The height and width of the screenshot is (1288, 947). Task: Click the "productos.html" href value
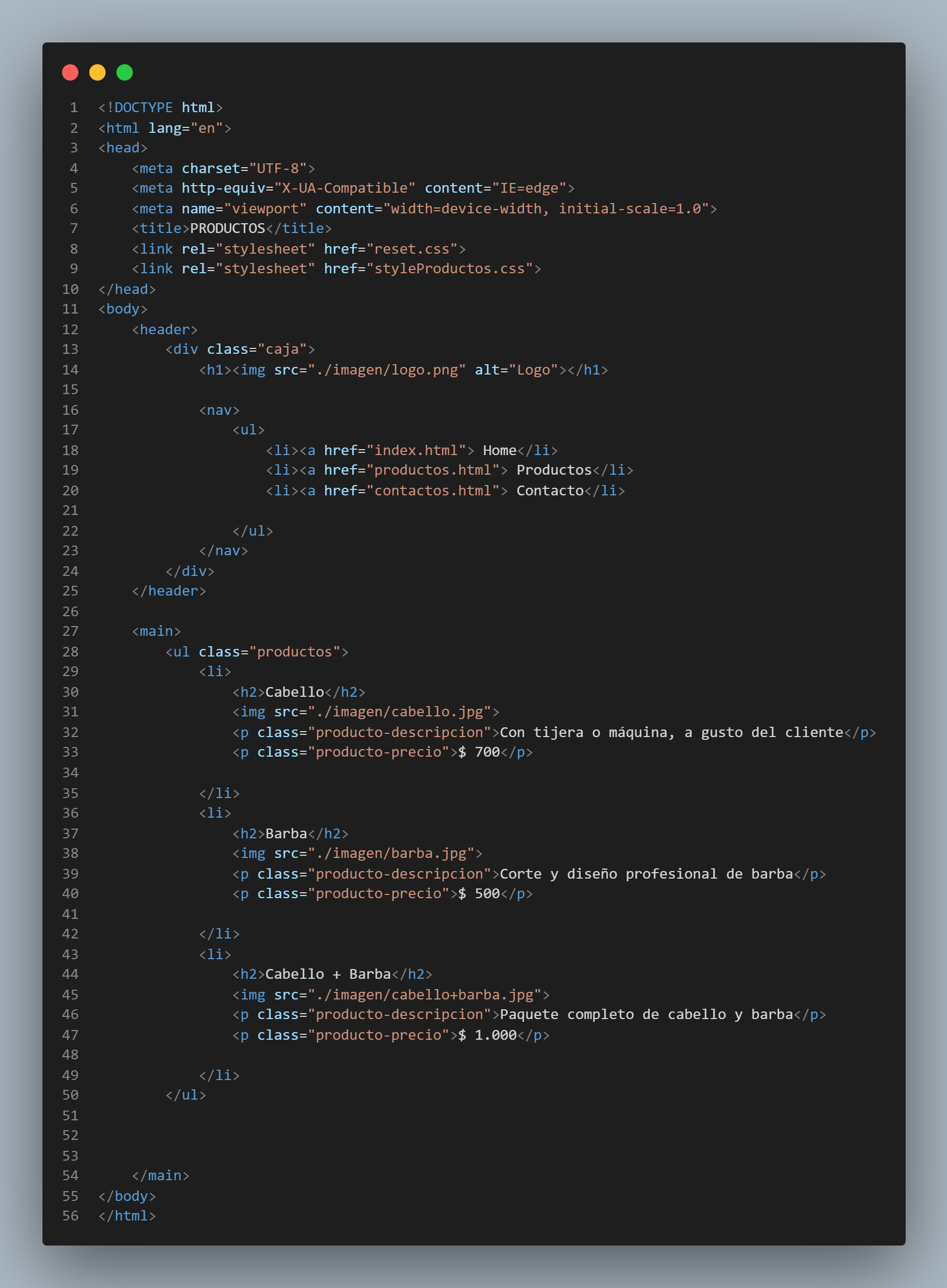433,470
